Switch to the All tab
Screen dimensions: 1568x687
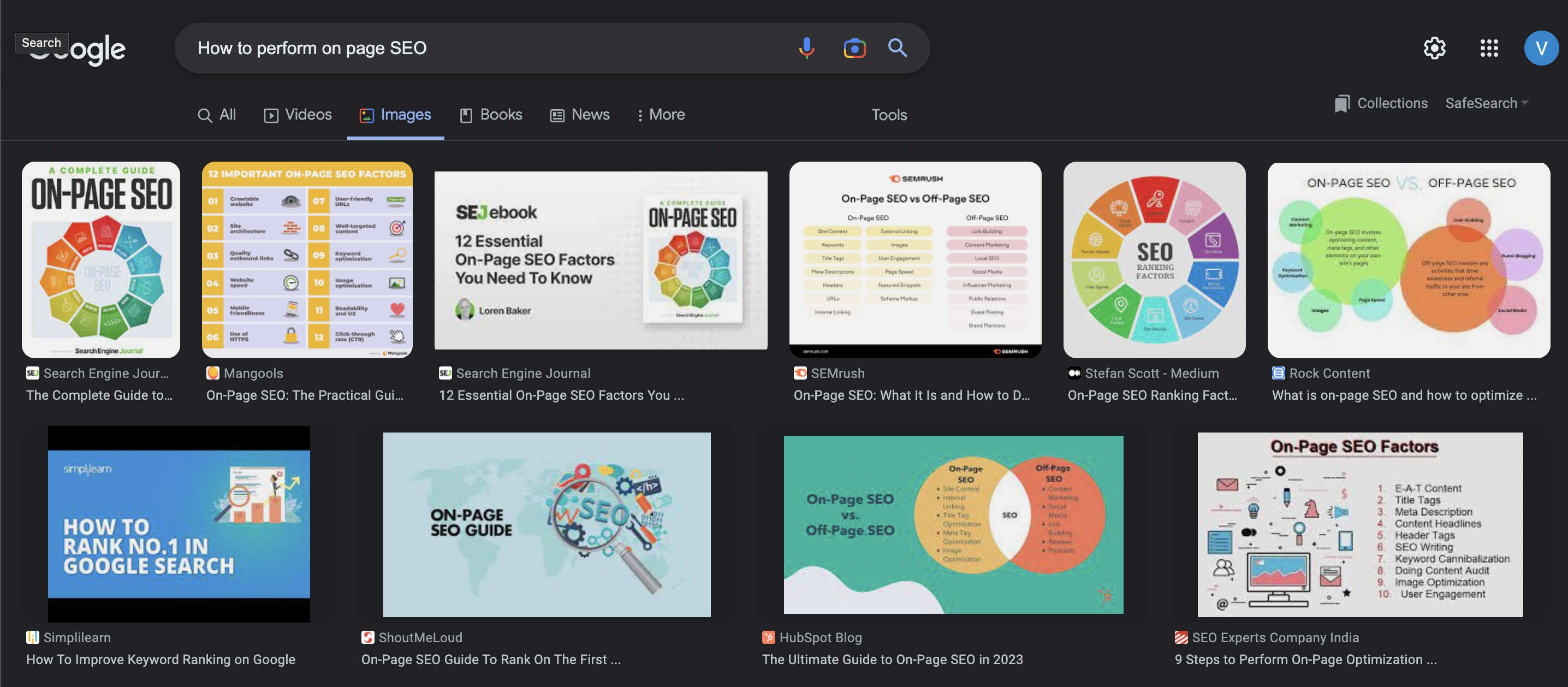pos(217,115)
